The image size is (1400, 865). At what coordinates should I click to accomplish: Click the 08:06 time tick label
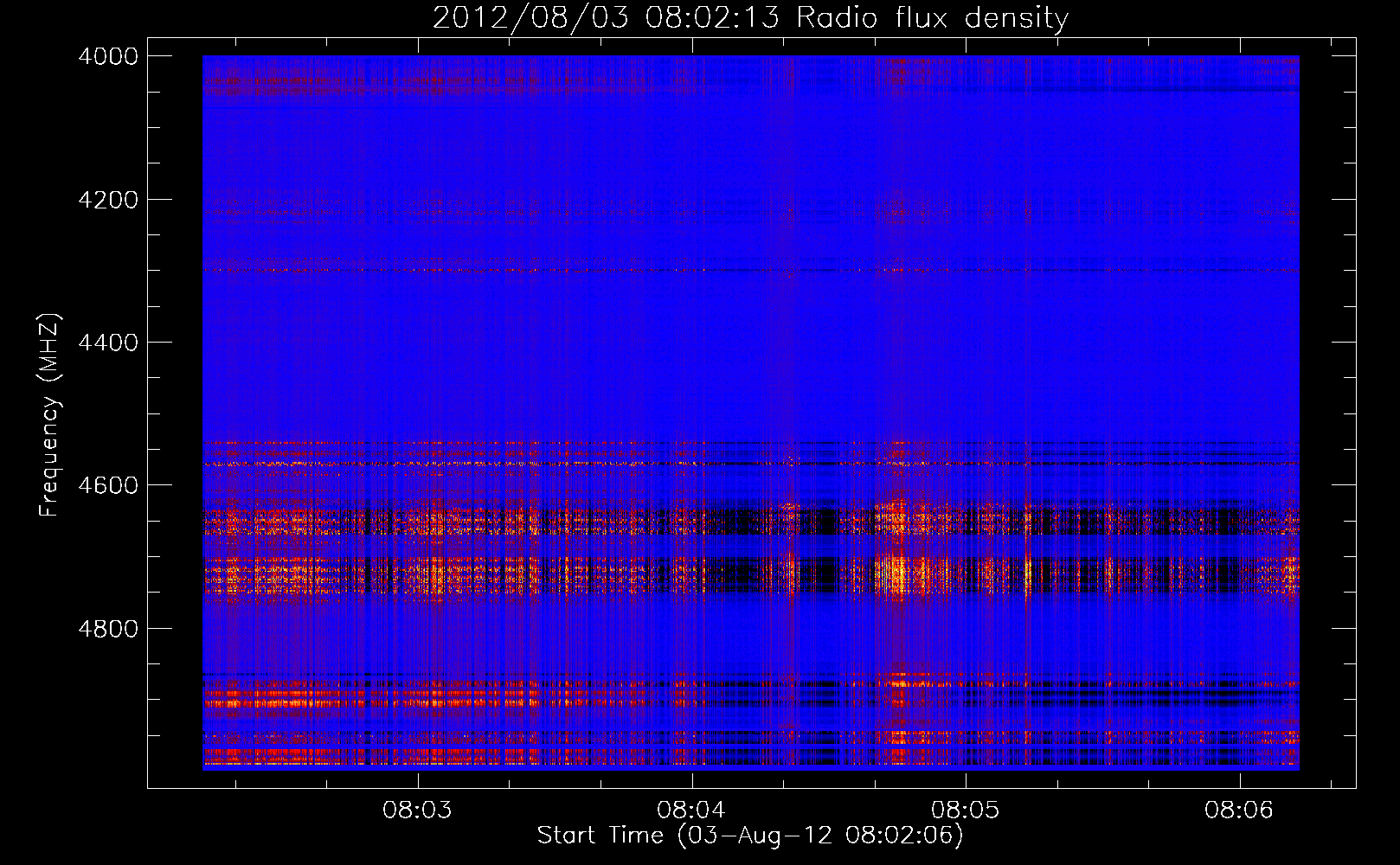[x=1239, y=811]
